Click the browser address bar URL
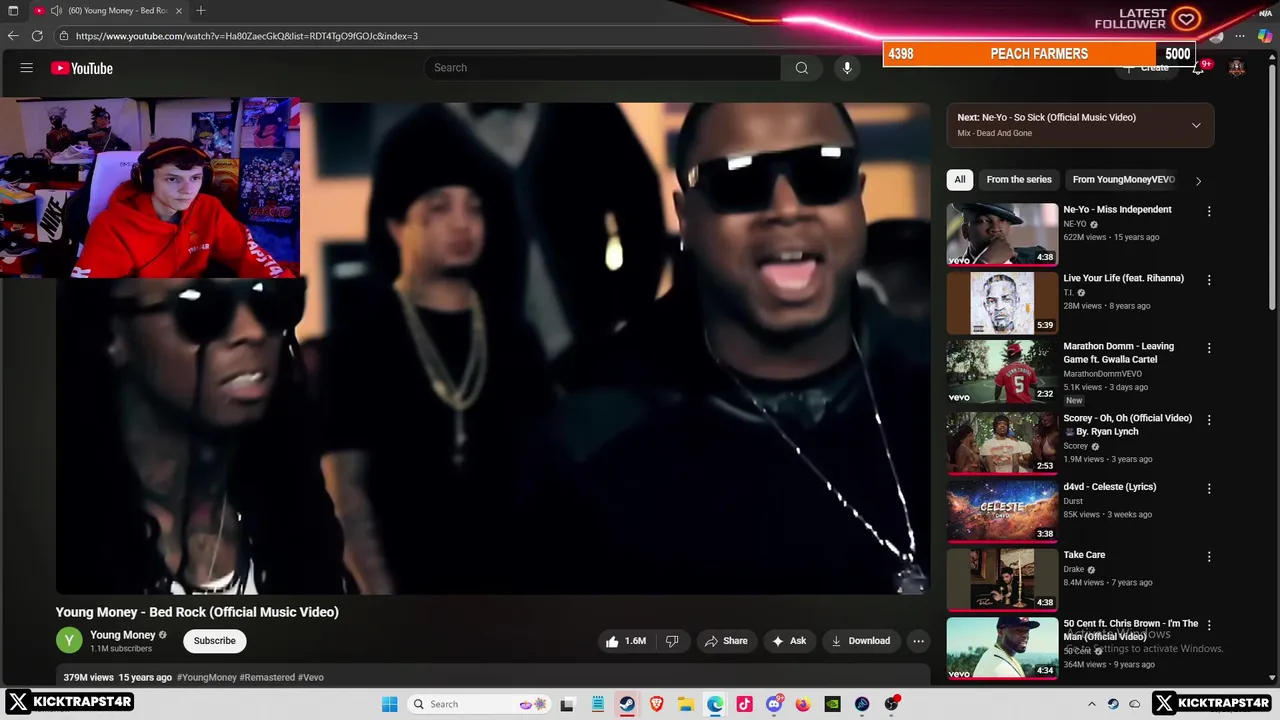The image size is (1280, 720). click(246, 36)
